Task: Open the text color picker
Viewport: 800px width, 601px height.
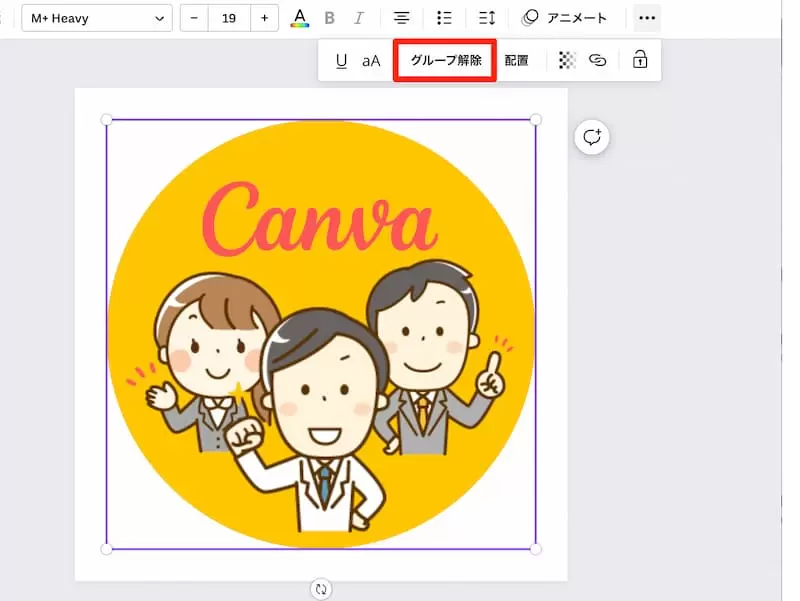Action: 300,19
